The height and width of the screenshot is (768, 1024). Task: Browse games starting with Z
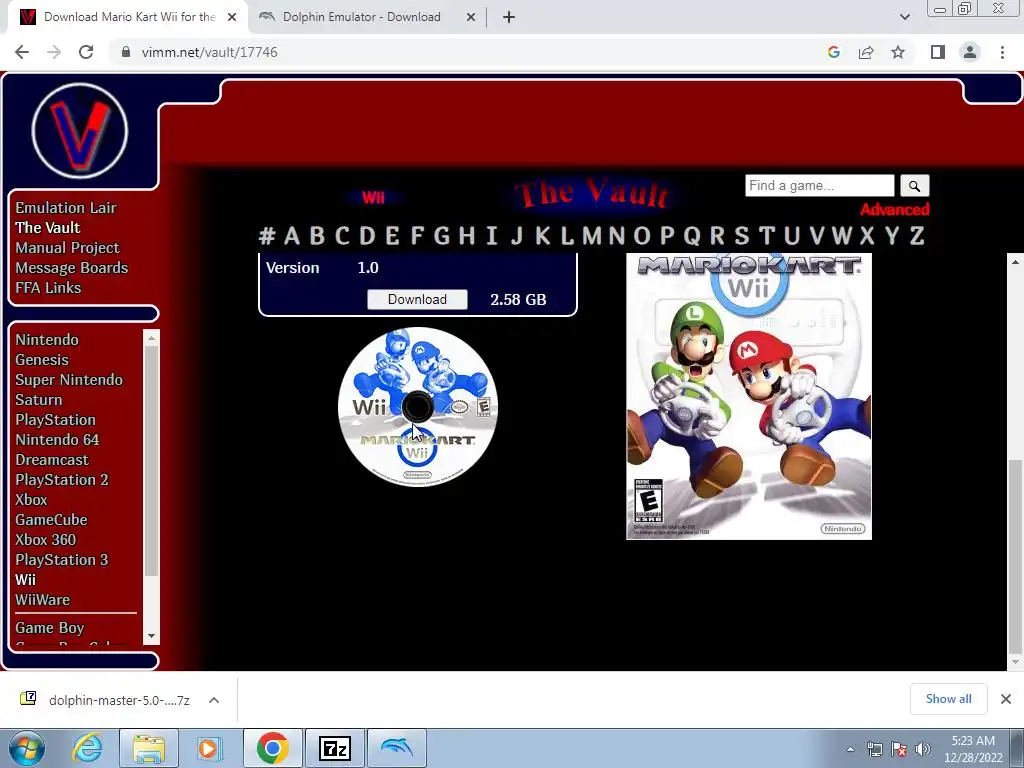coord(917,235)
